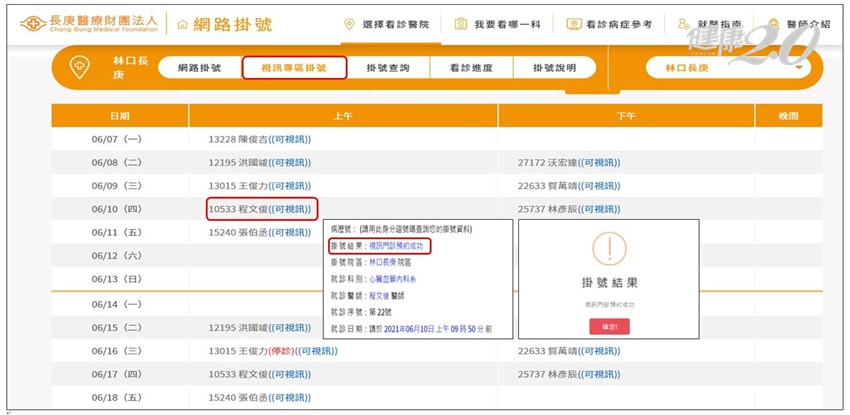The width and height of the screenshot is (850, 415).
Task: Select 13228 陳俊吉 on 06/07 morning
Action: tap(260, 139)
